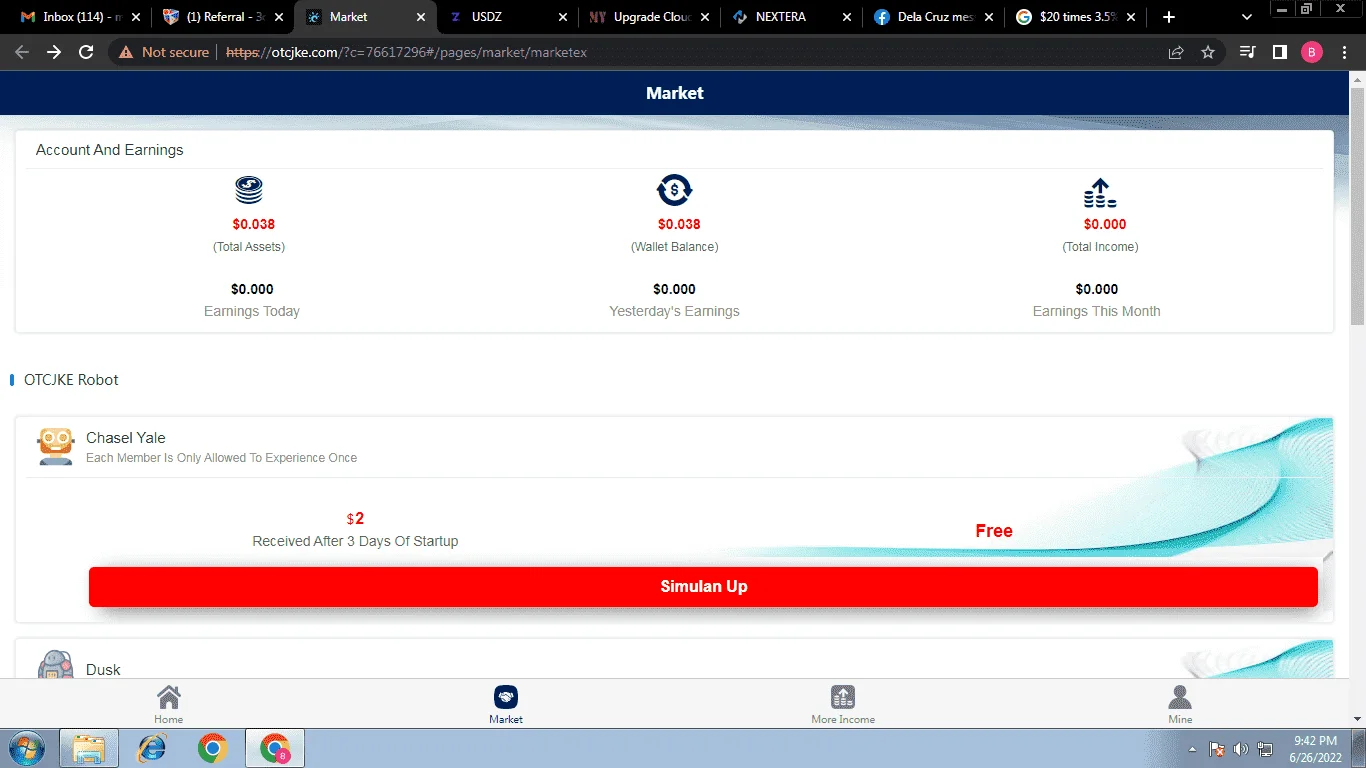Viewport: 1366px width, 768px height.
Task: Launch Internet Explorer from the taskbar
Action: [152, 748]
